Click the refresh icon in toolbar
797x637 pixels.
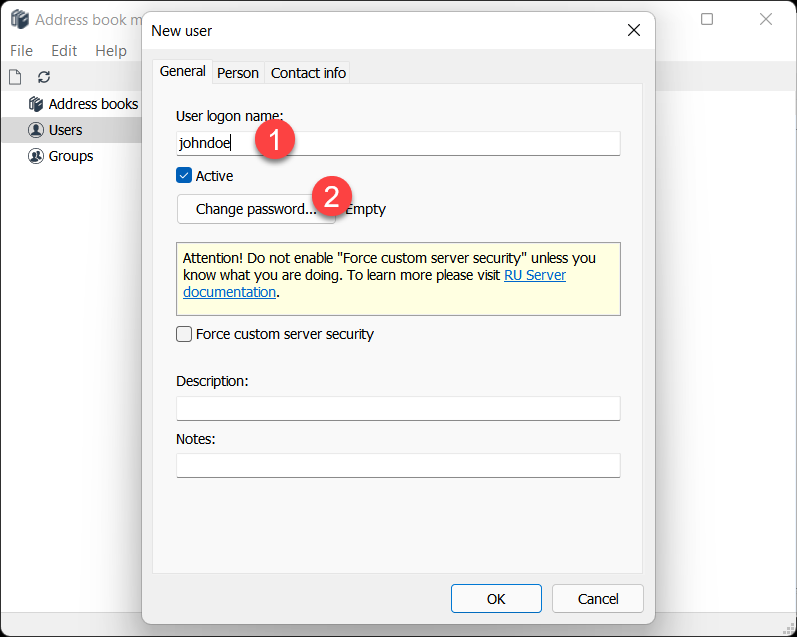(x=44, y=77)
